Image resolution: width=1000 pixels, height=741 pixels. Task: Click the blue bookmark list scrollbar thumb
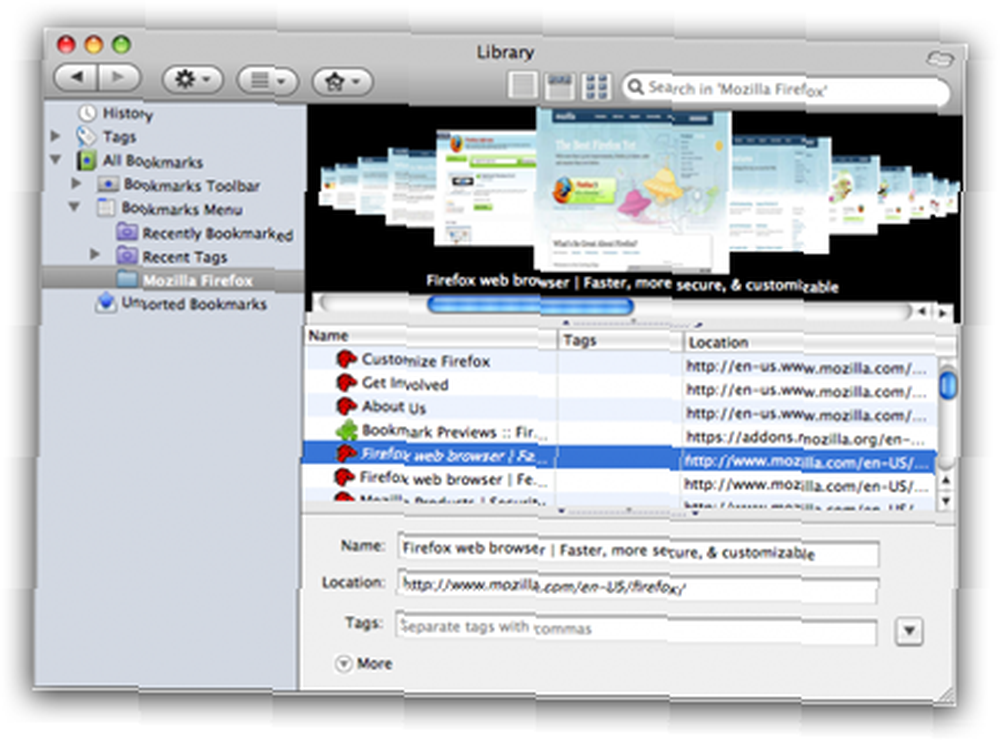click(x=948, y=384)
